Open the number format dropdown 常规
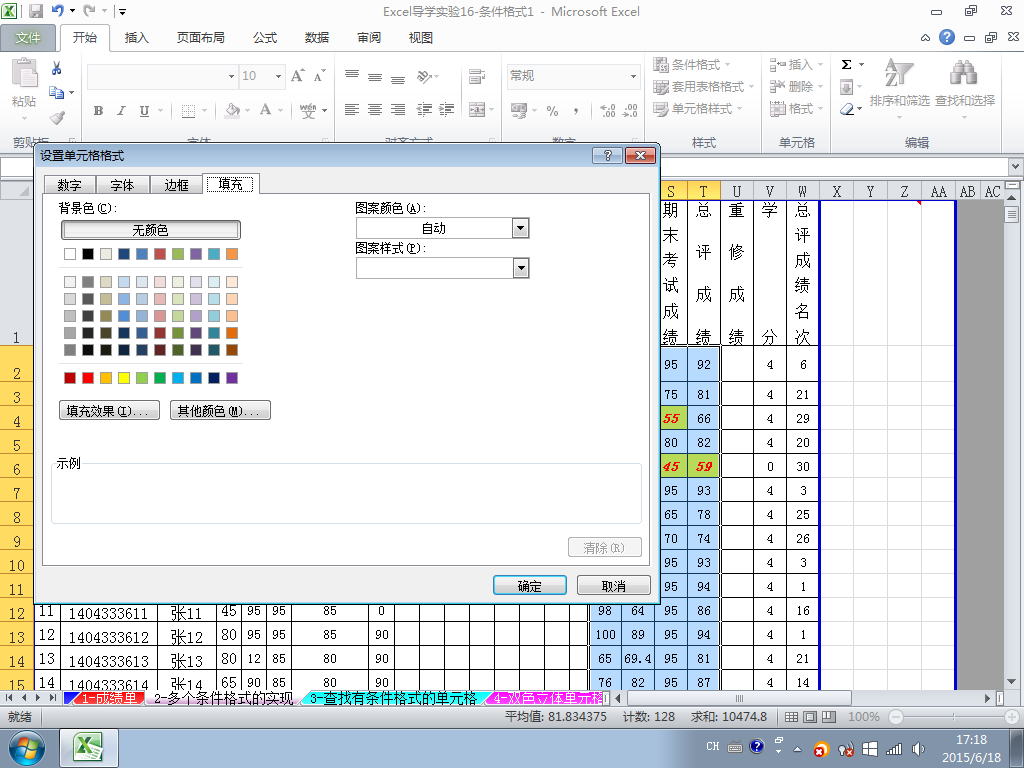 click(x=633, y=76)
